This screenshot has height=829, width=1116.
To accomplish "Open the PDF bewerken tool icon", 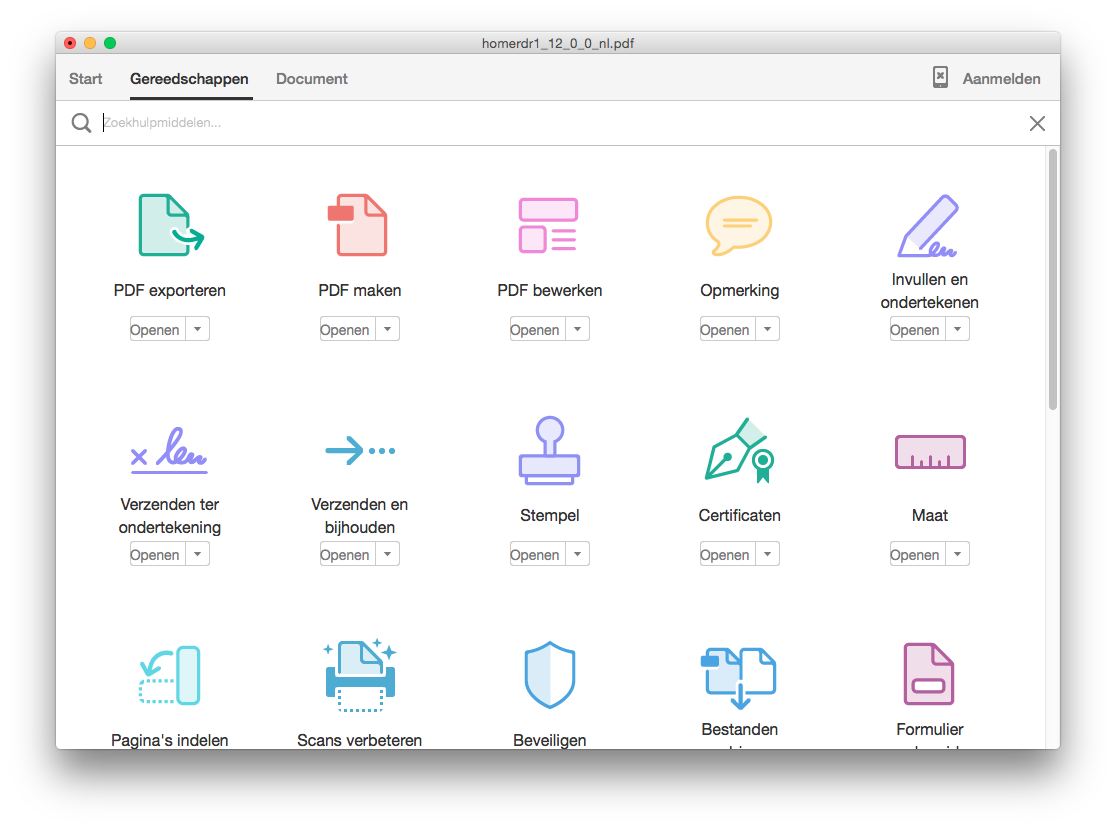I will (548, 225).
